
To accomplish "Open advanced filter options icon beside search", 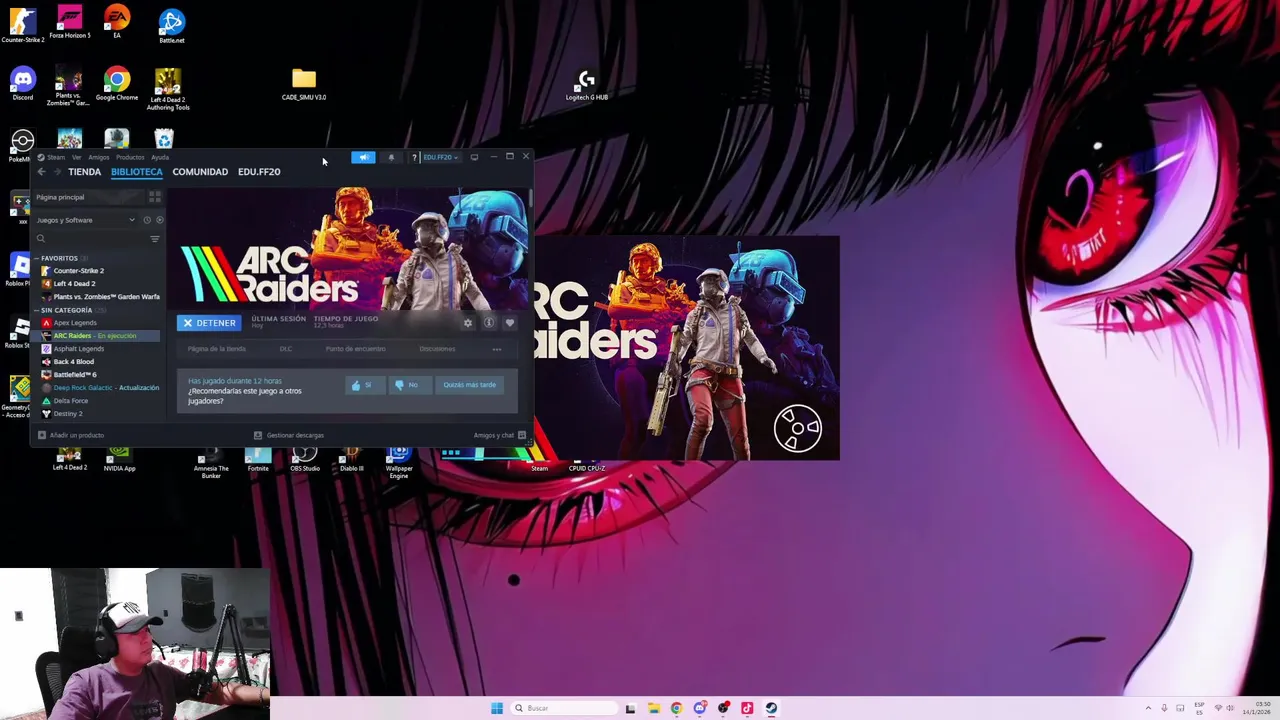I will coord(154,239).
